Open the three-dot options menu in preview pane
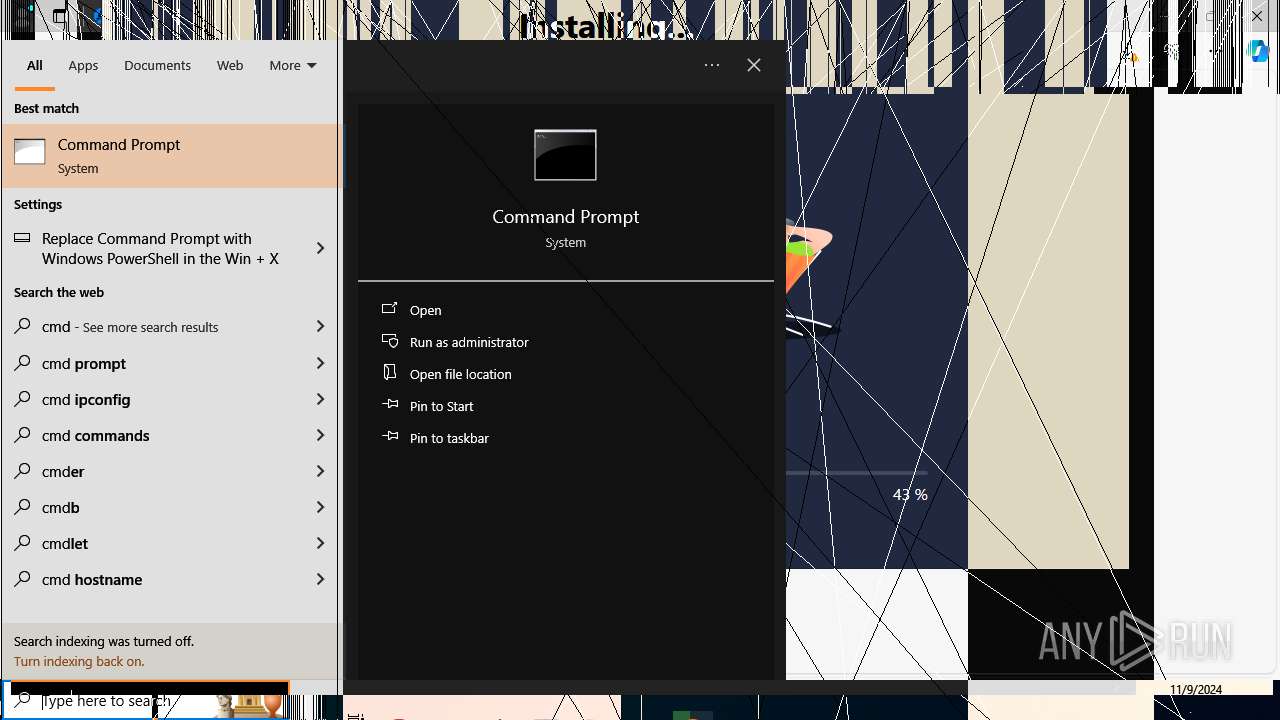The image size is (1280, 720). coord(712,65)
